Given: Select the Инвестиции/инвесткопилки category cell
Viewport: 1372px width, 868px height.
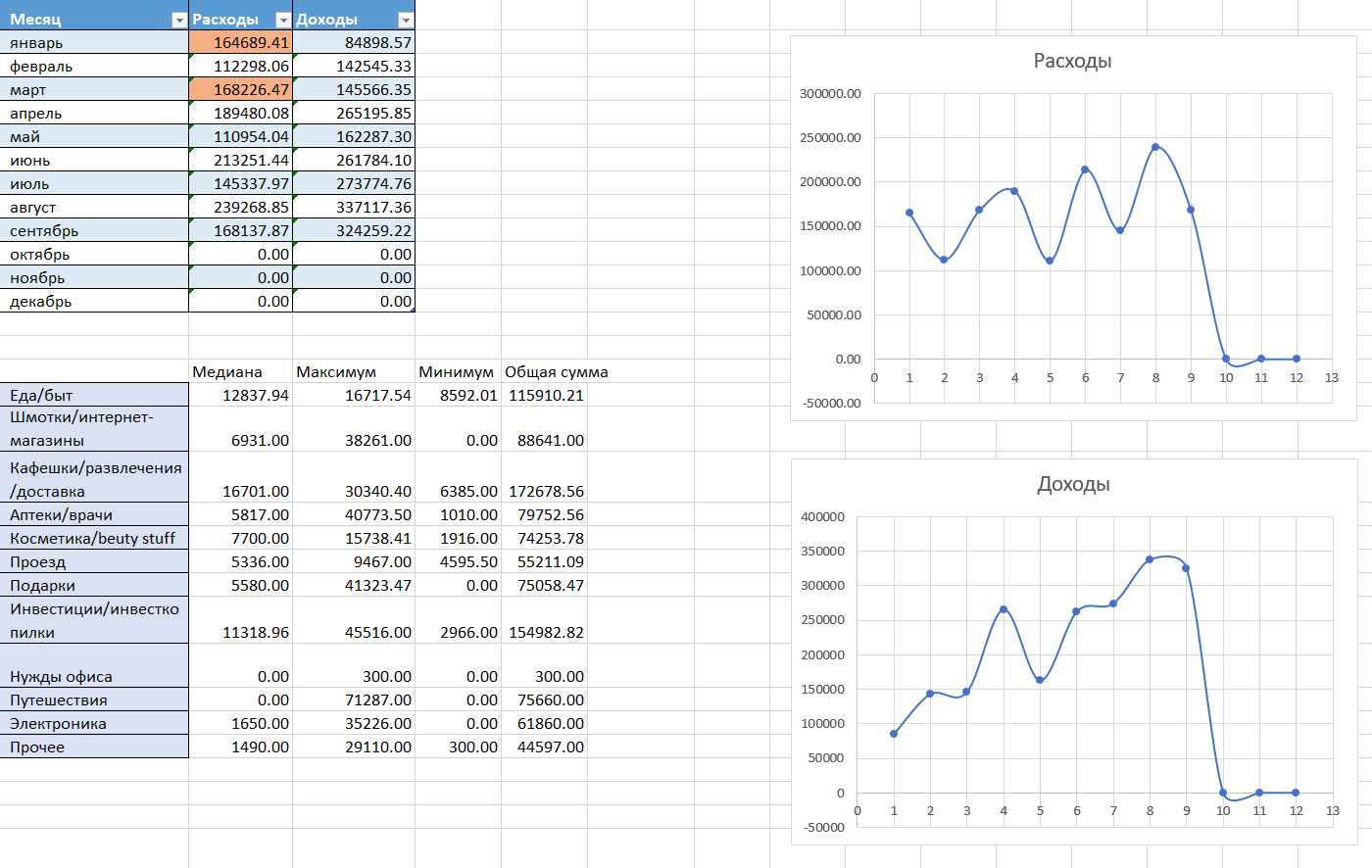Looking at the screenshot, I should [x=94, y=620].
